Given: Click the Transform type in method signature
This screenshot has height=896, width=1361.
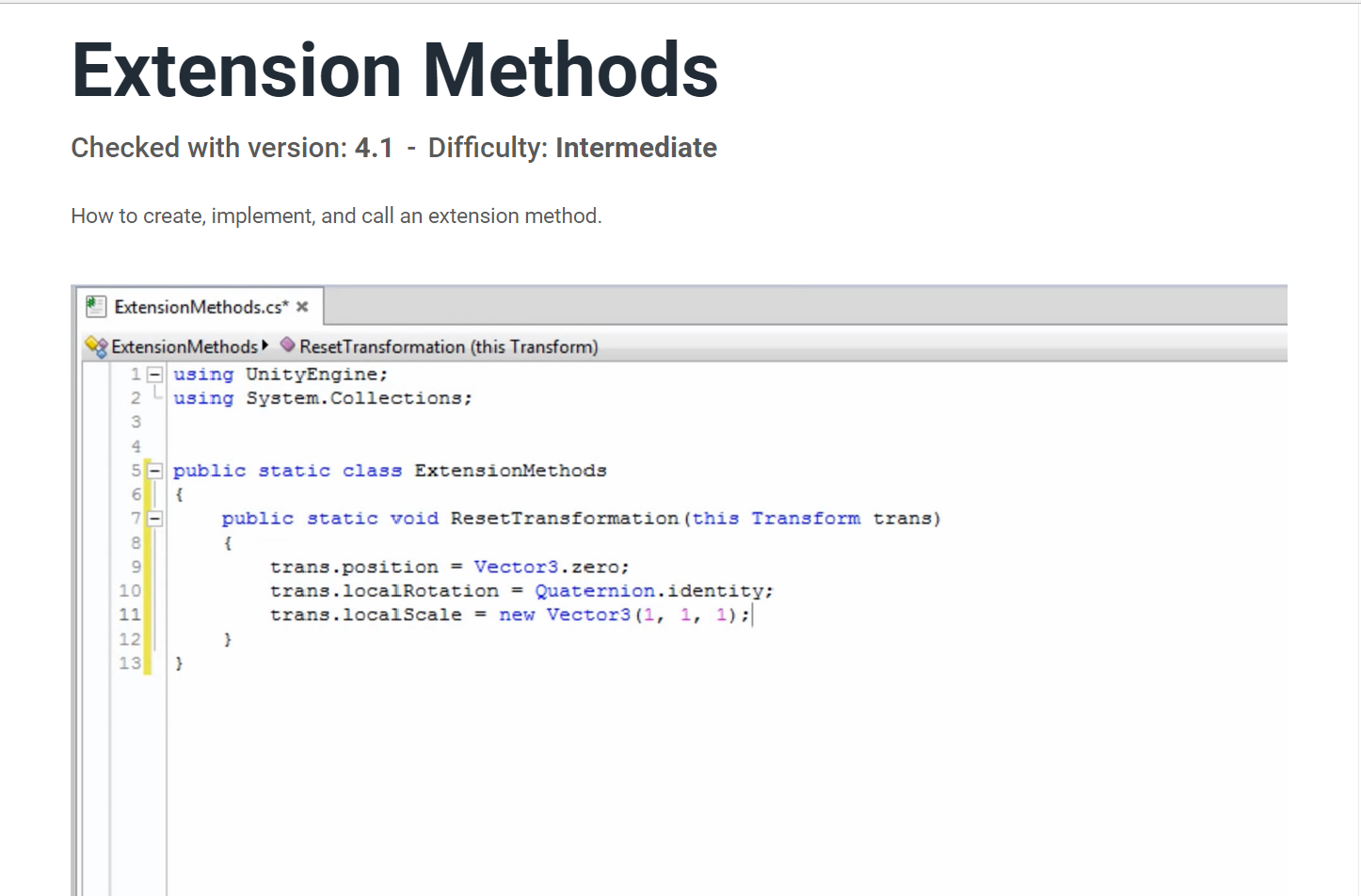Looking at the screenshot, I should (806, 519).
